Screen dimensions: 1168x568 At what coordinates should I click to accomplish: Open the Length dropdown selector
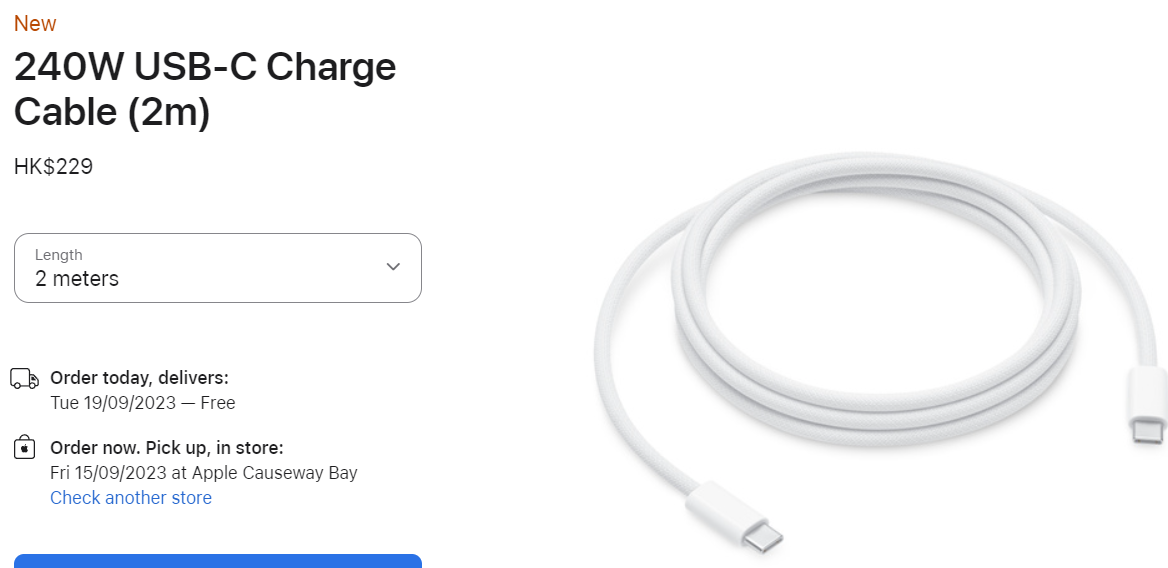(x=218, y=268)
